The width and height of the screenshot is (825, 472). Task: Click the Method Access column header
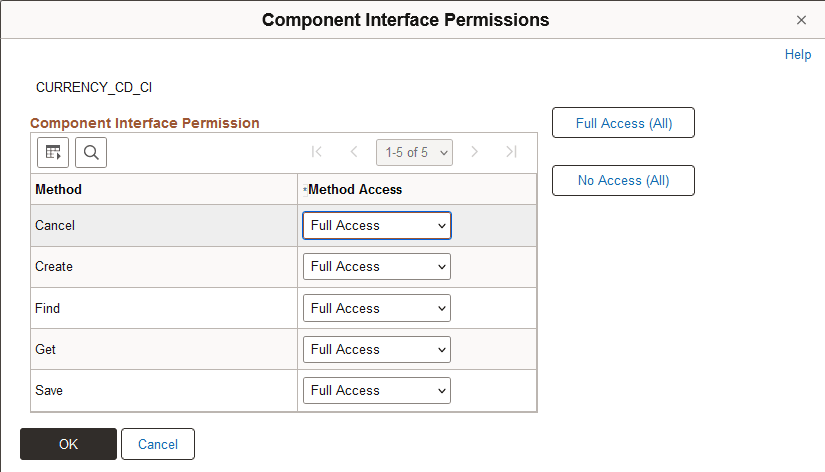tap(355, 189)
